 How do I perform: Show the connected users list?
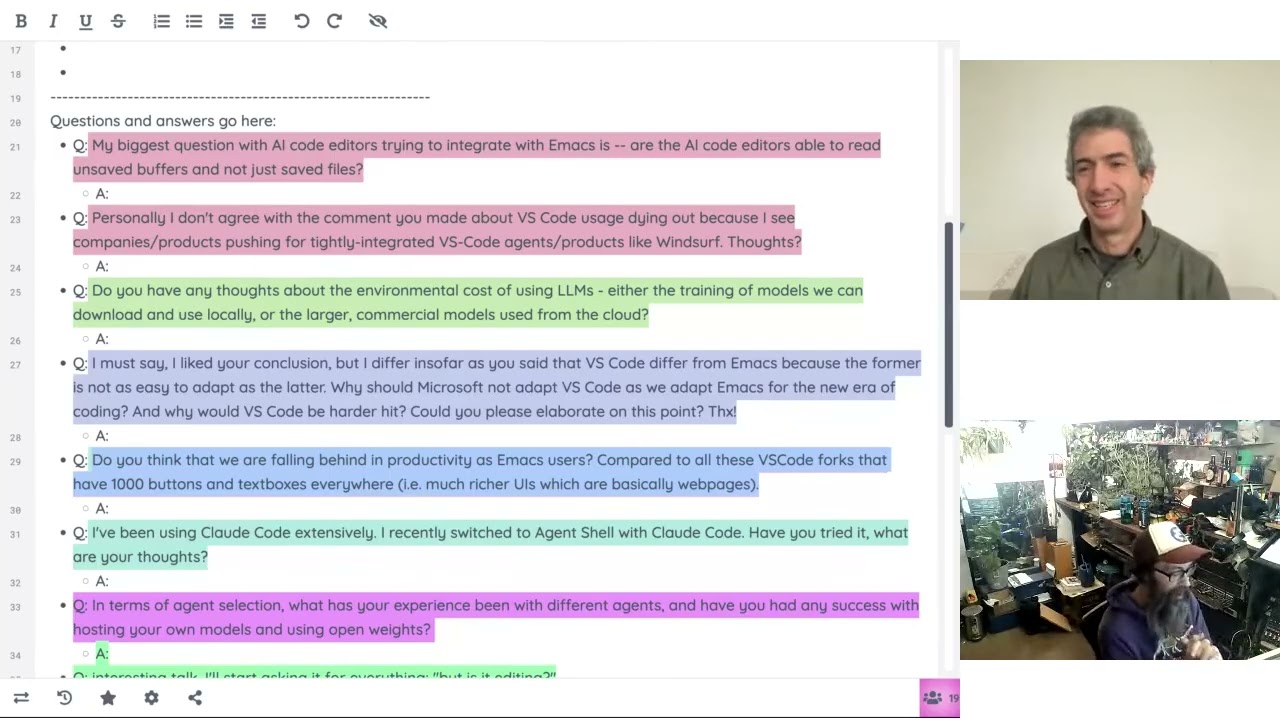[940, 698]
